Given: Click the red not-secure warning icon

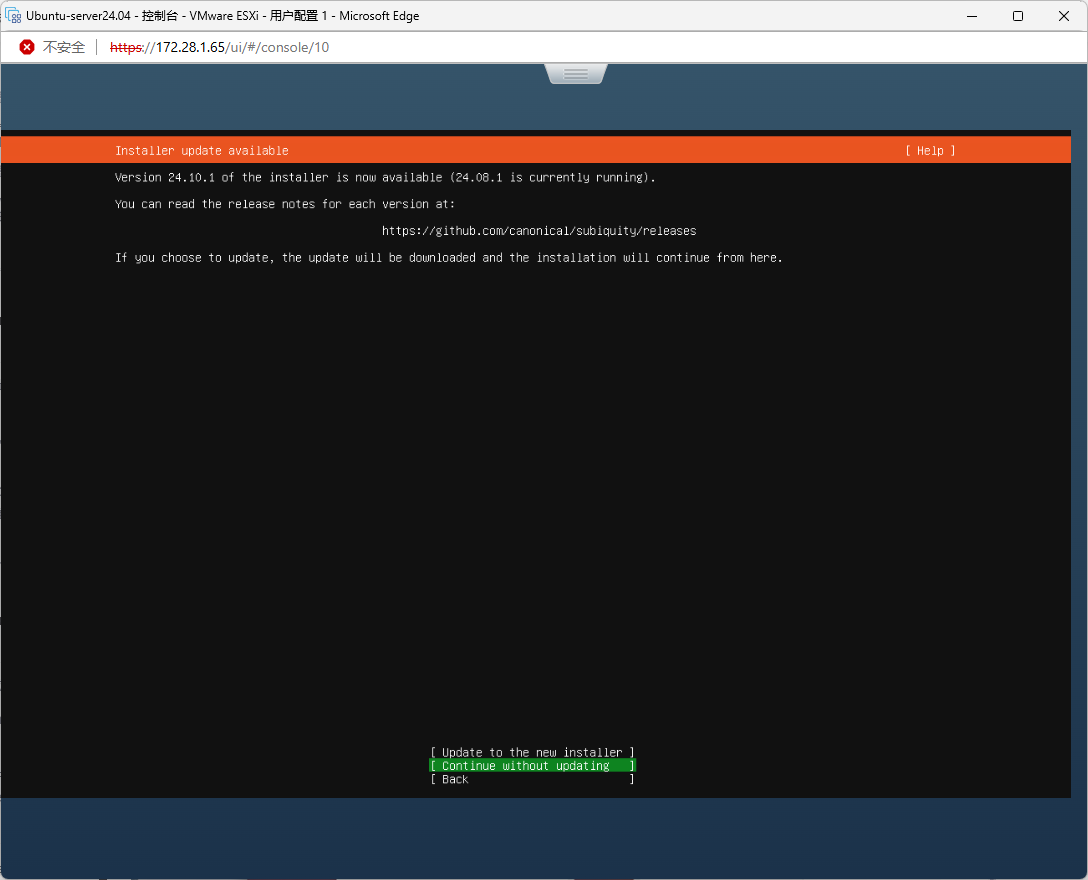Looking at the screenshot, I should (x=27, y=47).
